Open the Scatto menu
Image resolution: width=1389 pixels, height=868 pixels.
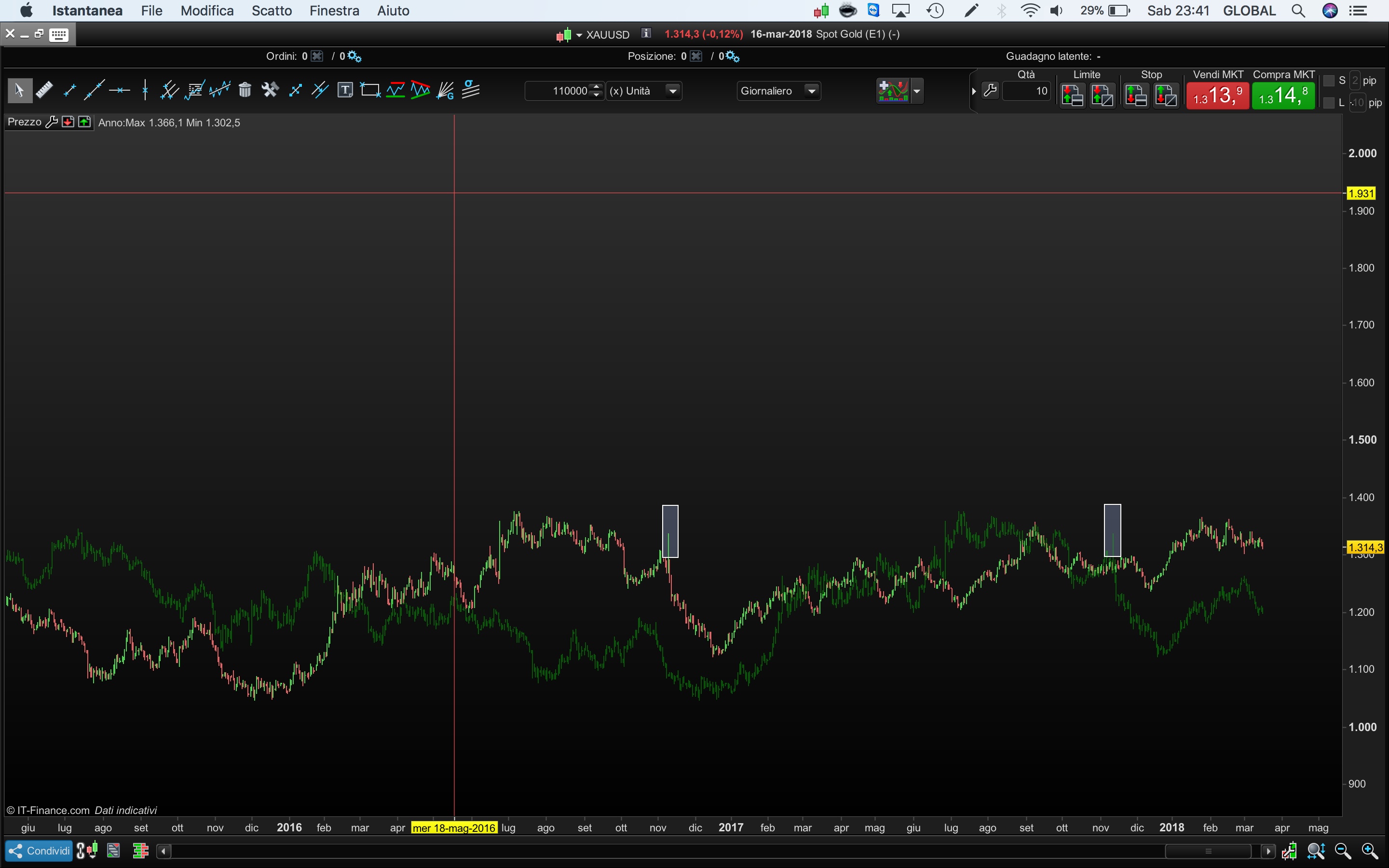(272, 10)
